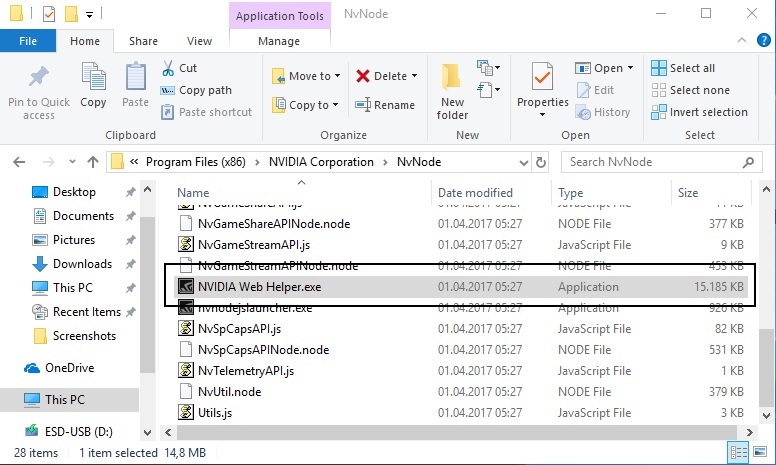Open the Manage tab under Application Tools
This screenshot has width=776, height=465.
(279, 41)
